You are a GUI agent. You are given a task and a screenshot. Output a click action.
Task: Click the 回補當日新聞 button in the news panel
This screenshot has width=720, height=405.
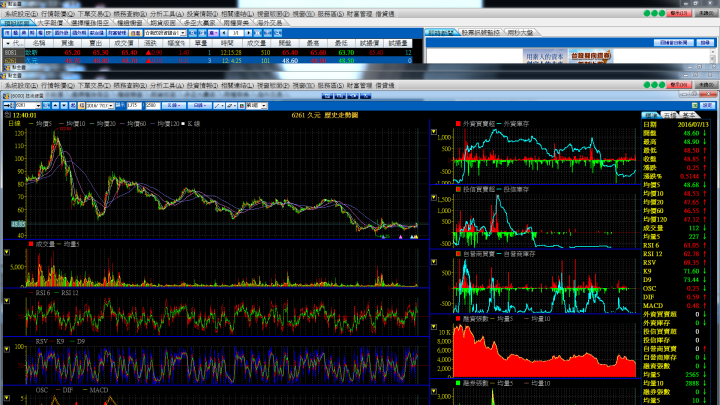[x=674, y=42]
